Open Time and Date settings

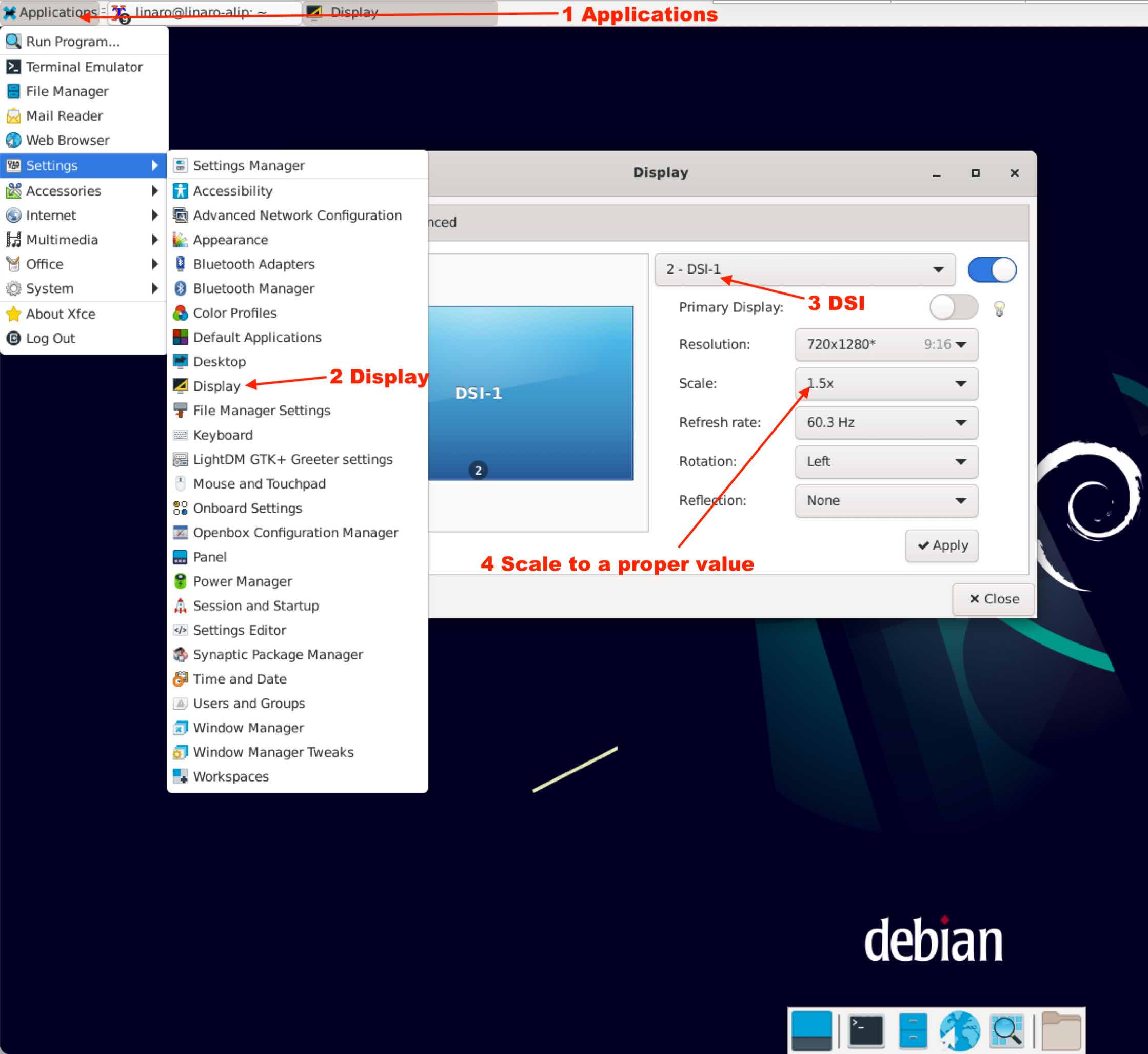coord(297,679)
